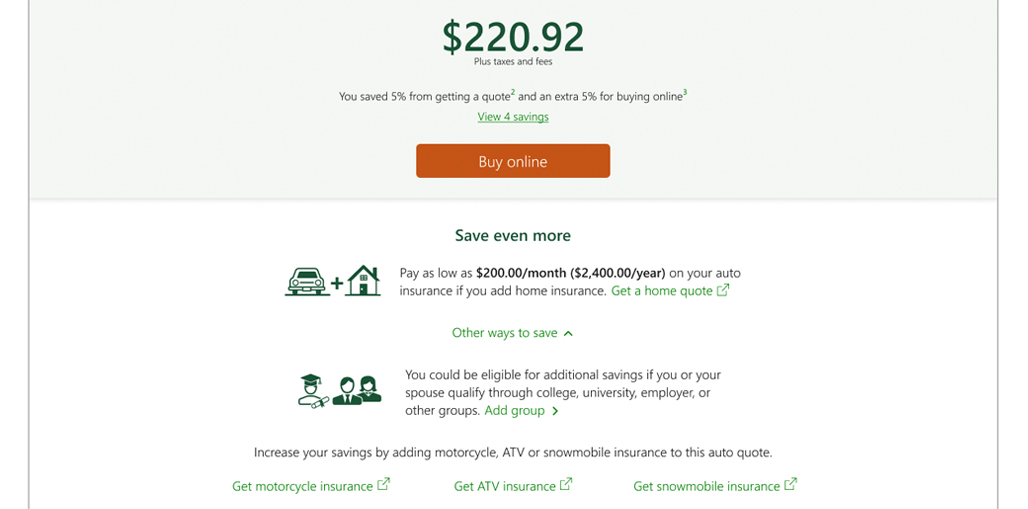1028x509 pixels.
Task: Click the up chevron beside Other ways to save
Action: (x=568, y=333)
